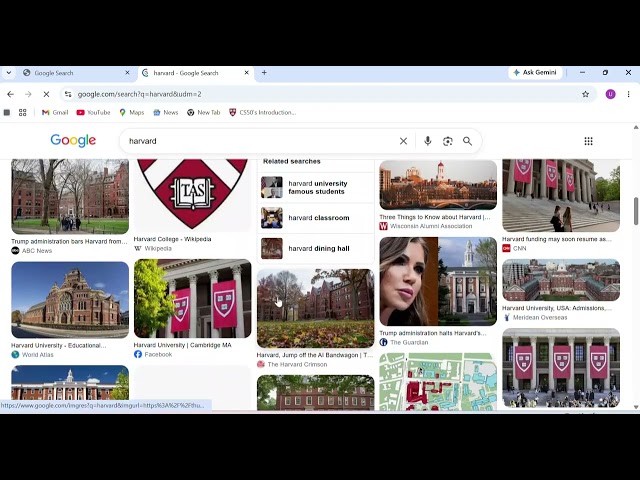640x480 pixels.
Task: Open the Google apps grid
Action: coord(588,141)
